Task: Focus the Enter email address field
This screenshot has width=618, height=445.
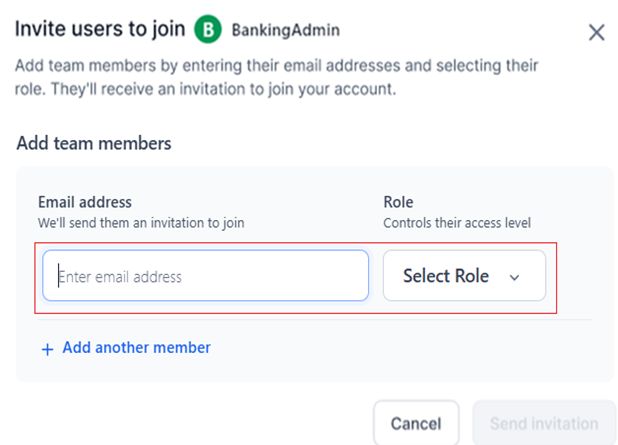Action: click(205, 276)
